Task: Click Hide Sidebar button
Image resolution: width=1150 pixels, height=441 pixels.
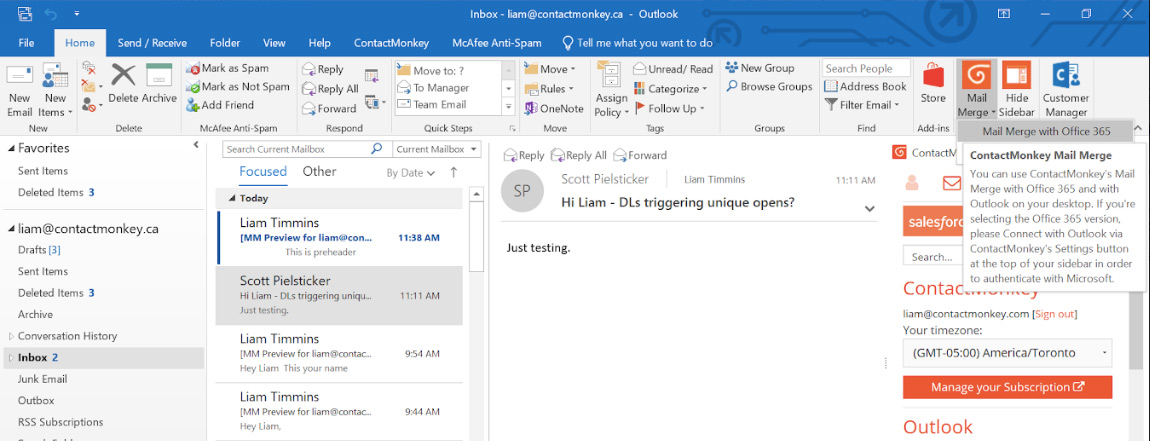Action: tap(1016, 90)
